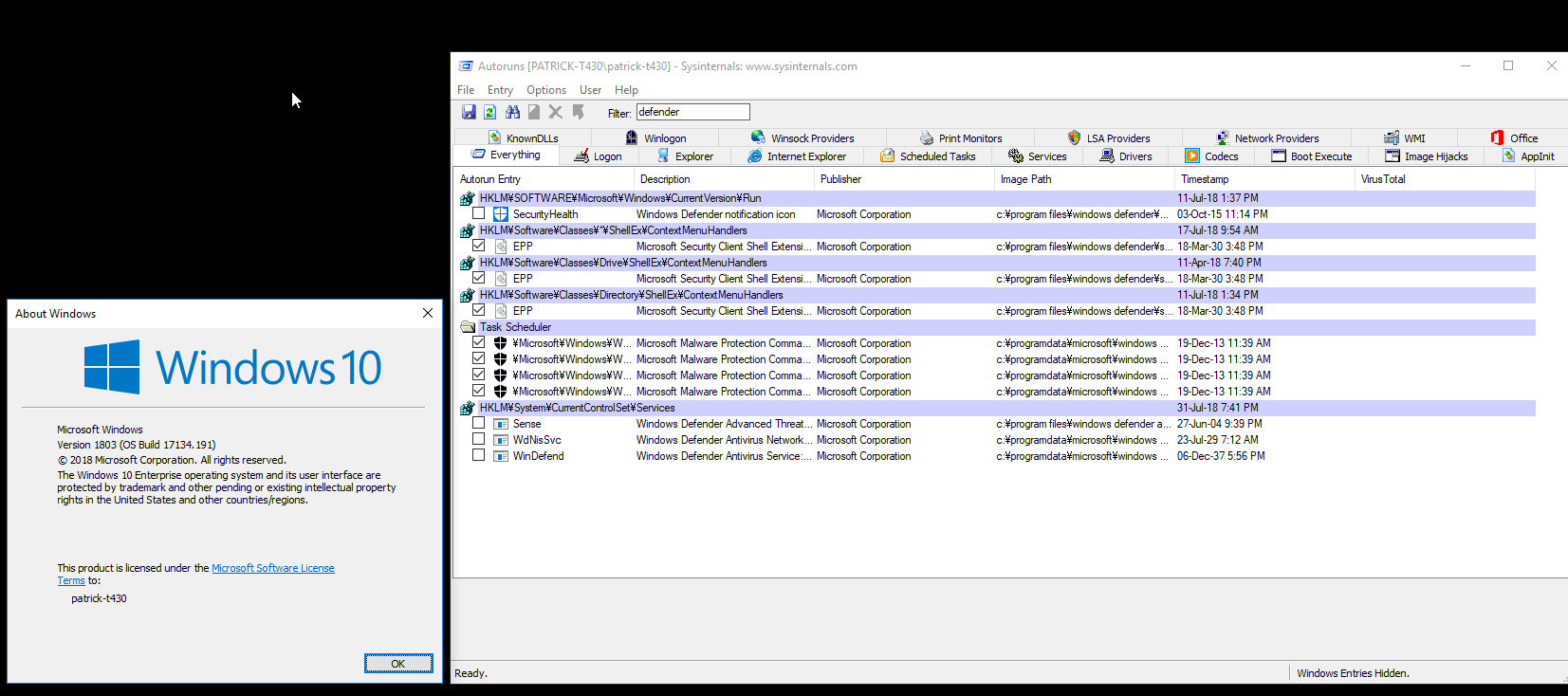The image size is (1568, 696).
Task: Switch to the Print Monitors tab
Action: 961,138
